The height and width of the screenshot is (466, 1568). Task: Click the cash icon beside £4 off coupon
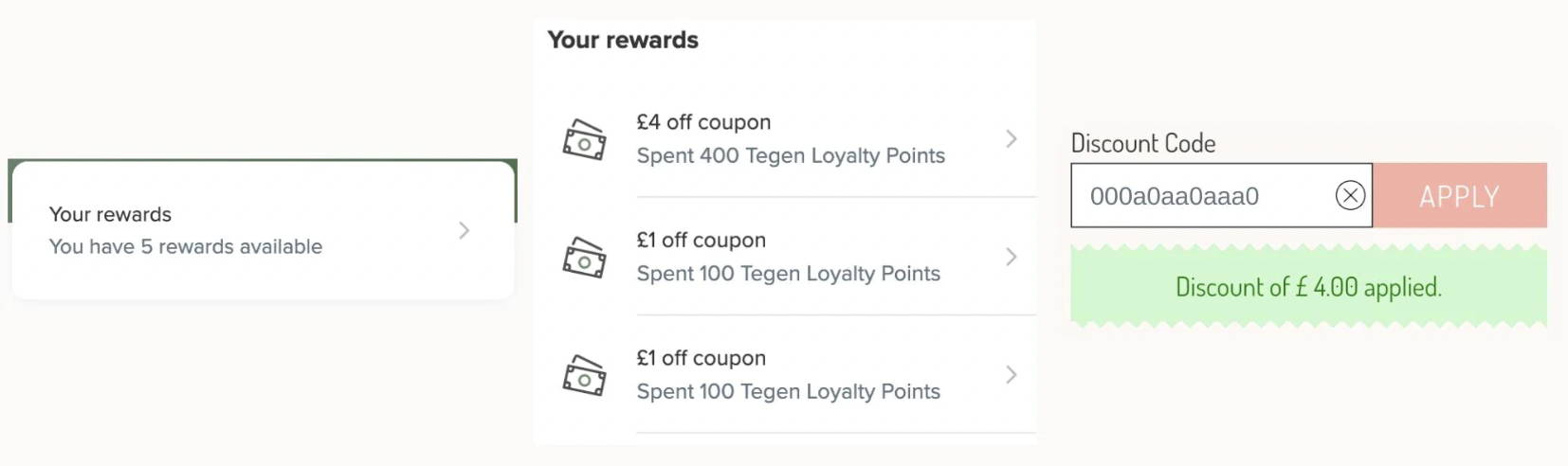585,140
